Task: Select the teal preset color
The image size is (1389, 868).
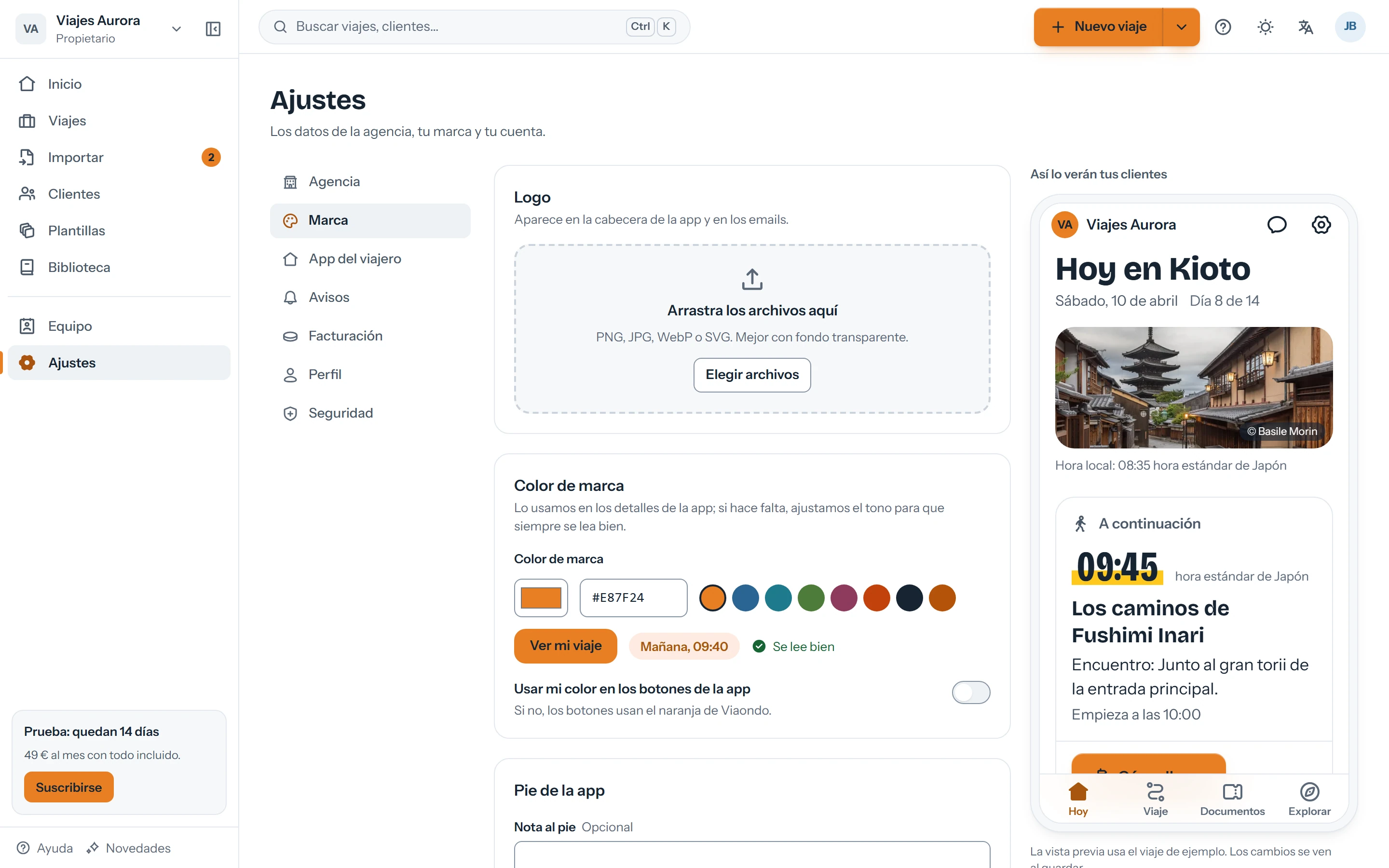Action: pyautogui.click(x=778, y=597)
